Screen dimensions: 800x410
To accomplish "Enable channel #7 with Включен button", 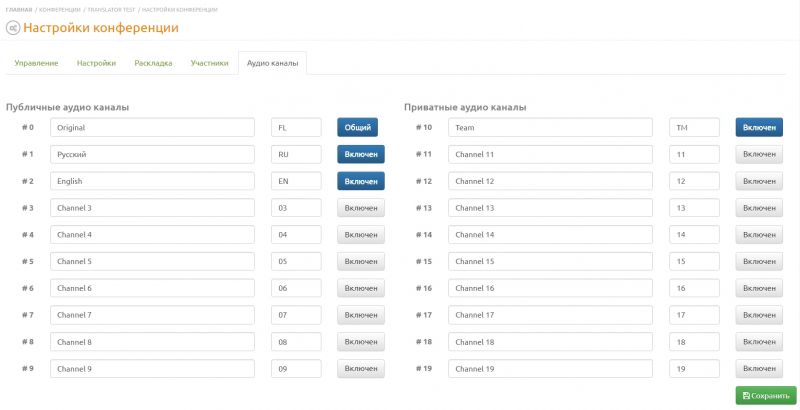I will coord(361,315).
